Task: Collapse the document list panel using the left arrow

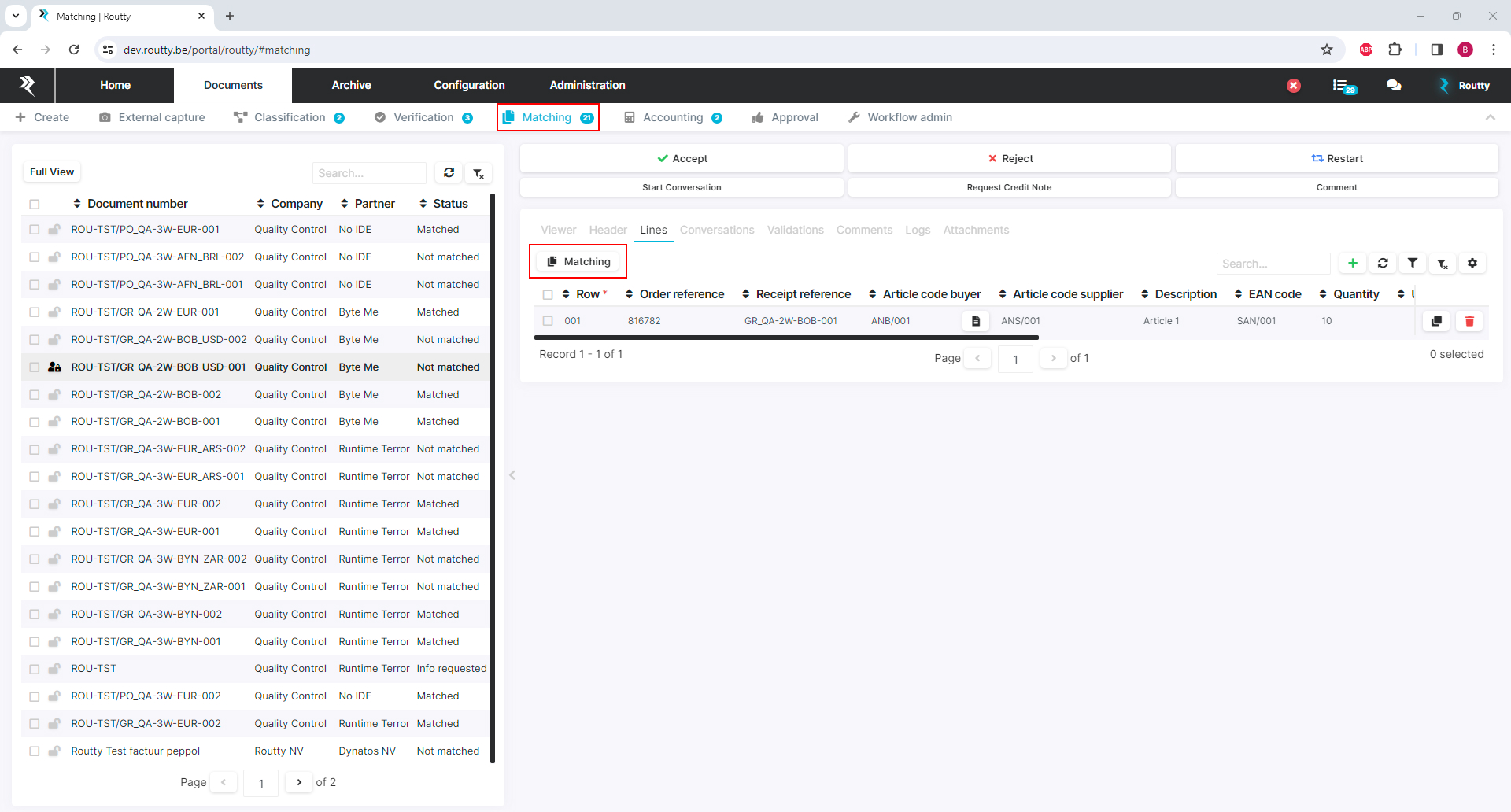Action: click(x=512, y=475)
